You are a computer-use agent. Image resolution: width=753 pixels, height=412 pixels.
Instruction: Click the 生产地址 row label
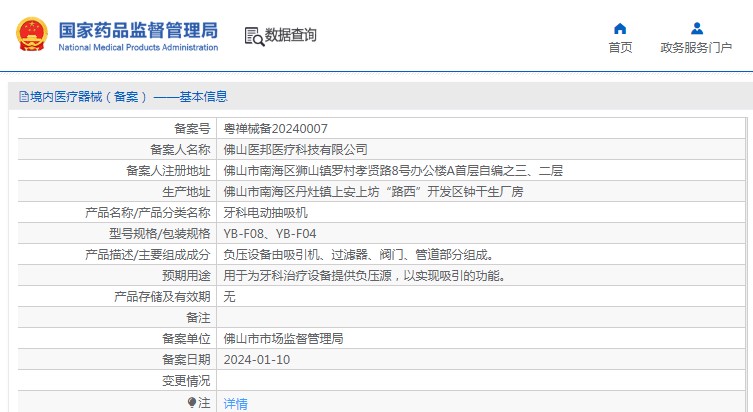[186, 192]
